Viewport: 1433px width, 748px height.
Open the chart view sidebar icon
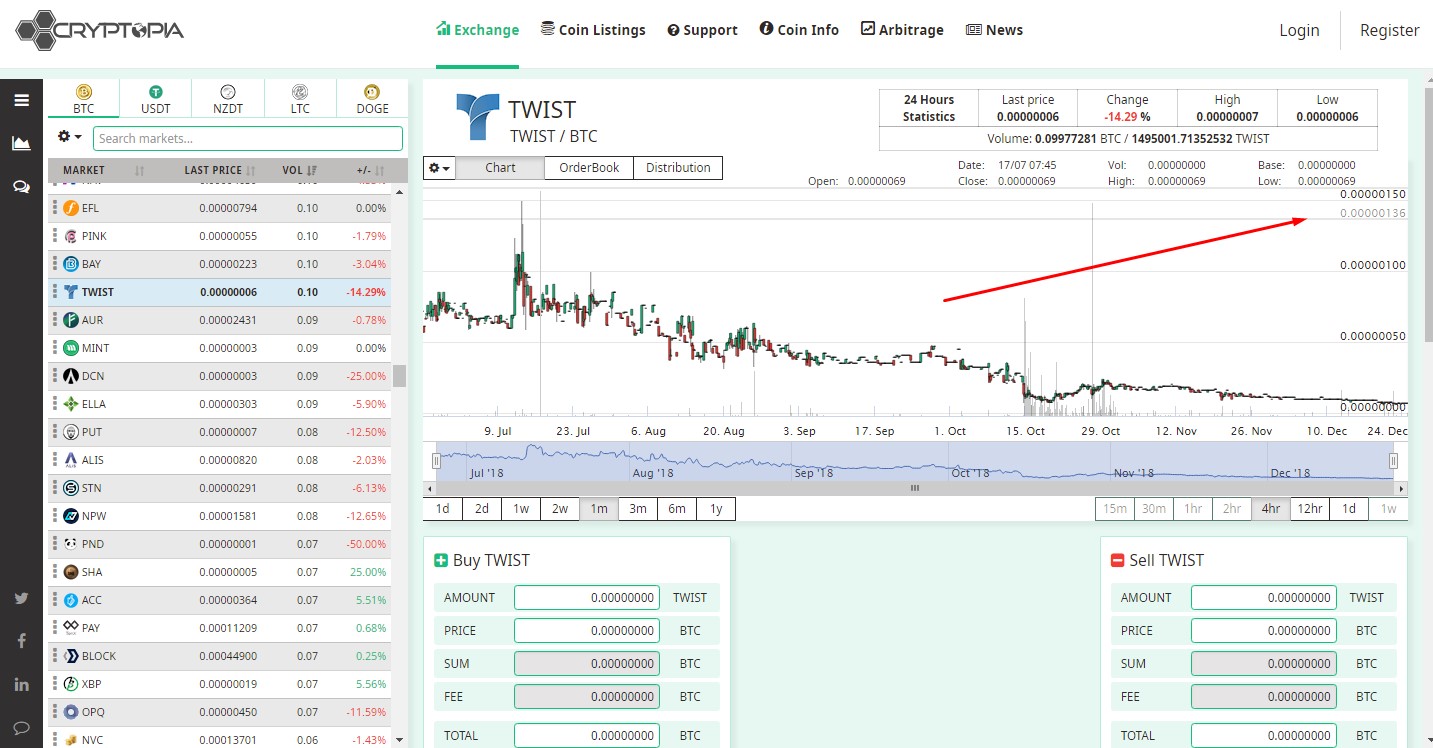21,143
